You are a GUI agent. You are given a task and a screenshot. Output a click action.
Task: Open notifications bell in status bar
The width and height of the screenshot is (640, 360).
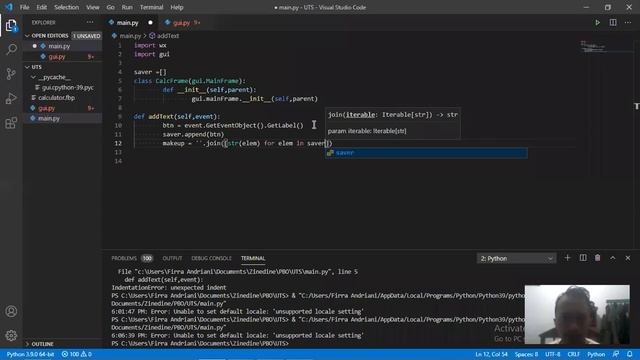click(x=630, y=354)
